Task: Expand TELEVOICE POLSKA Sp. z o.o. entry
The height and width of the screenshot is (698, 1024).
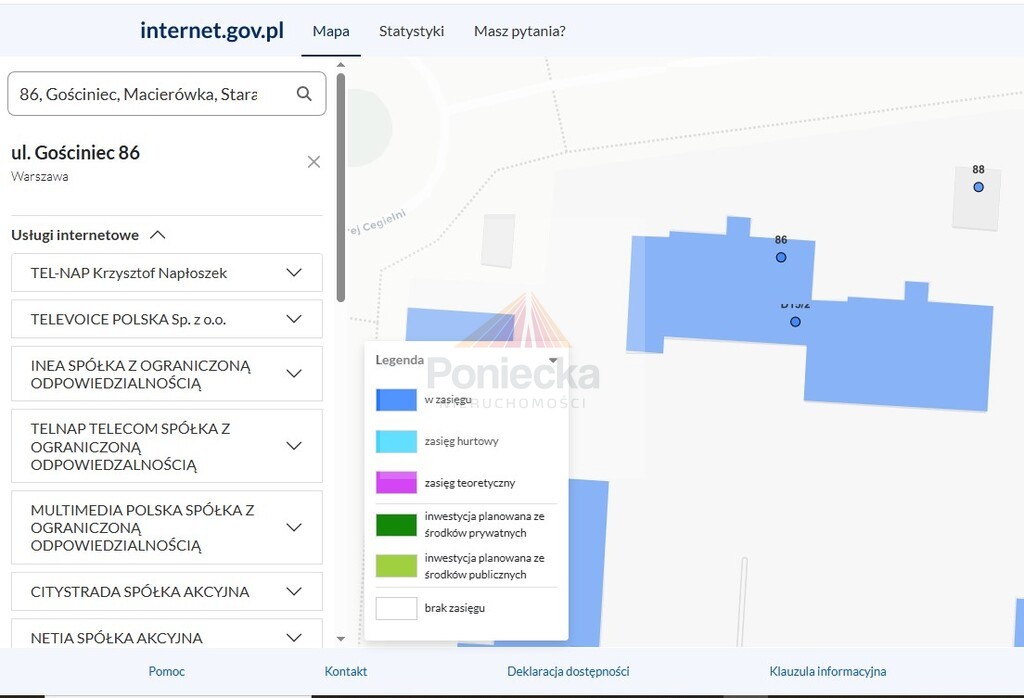Action: tap(294, 319)
